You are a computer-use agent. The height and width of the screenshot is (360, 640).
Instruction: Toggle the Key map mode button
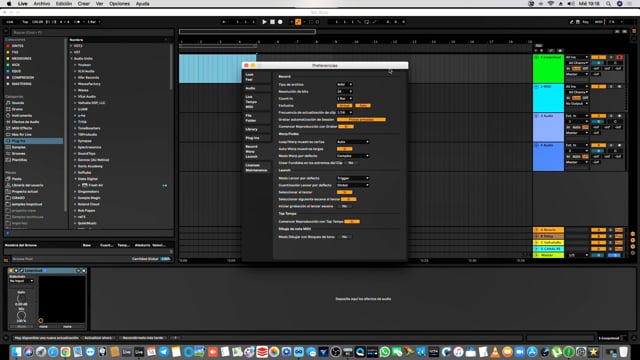click(x=585, y=22)
